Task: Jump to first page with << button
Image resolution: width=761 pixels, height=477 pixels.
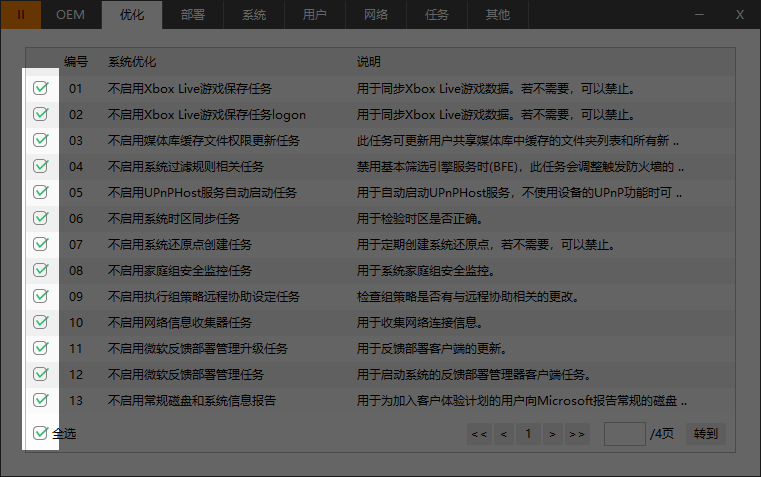Action: (x=478, y=434)
